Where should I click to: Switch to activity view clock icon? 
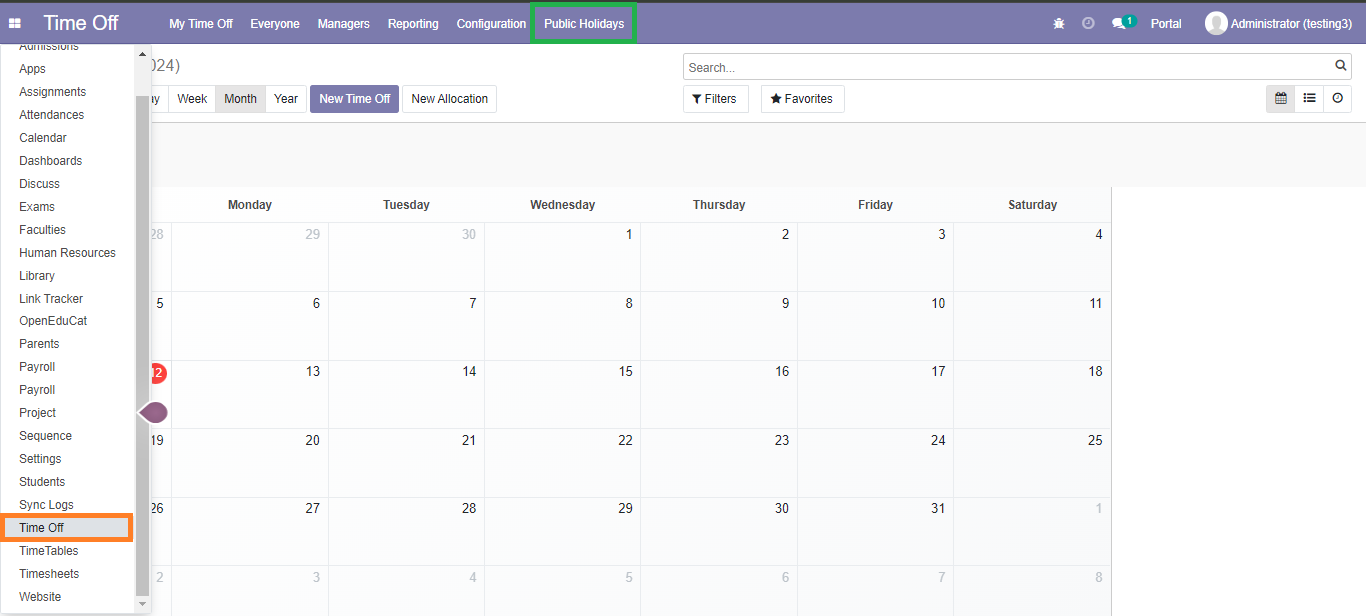(x=1337, y=98)
